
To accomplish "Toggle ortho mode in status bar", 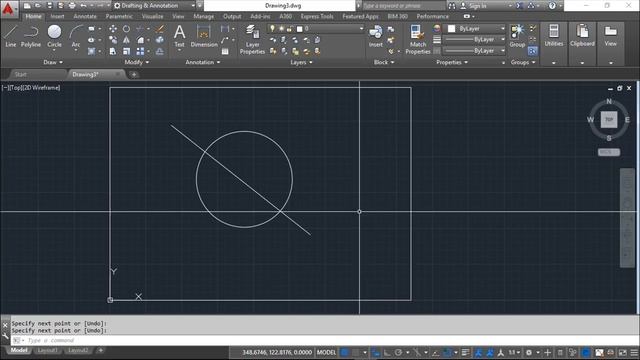I will click(387, 352).
